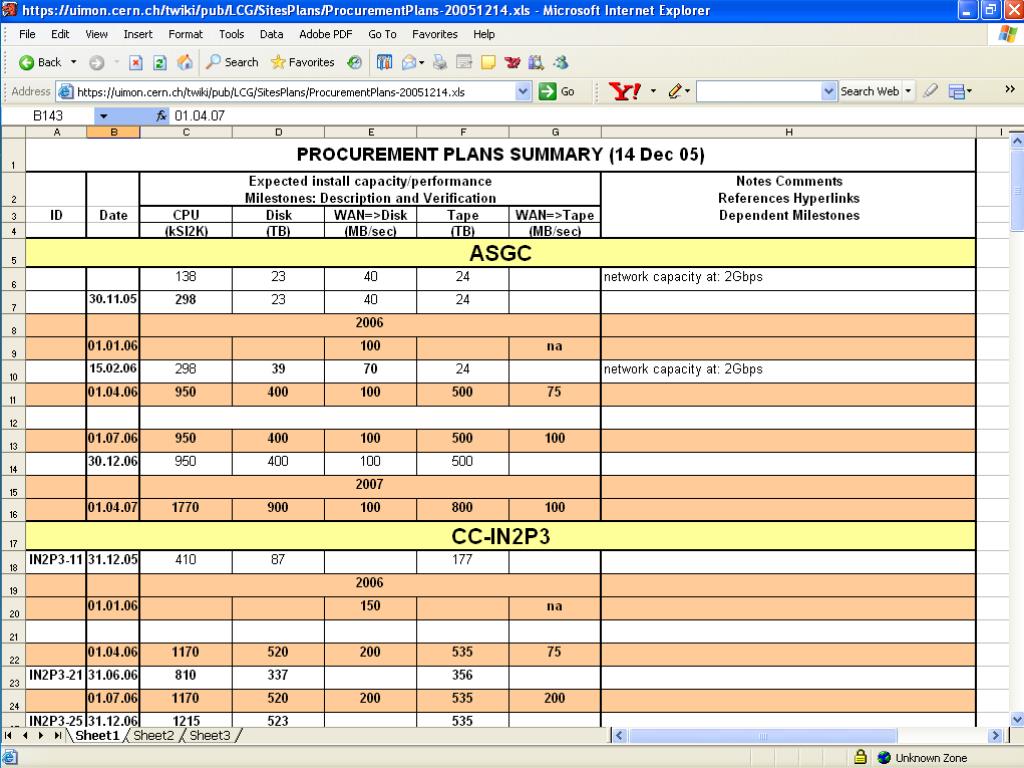Click the Forward navigation arrow
The image size is (1024, 768).
97,63
